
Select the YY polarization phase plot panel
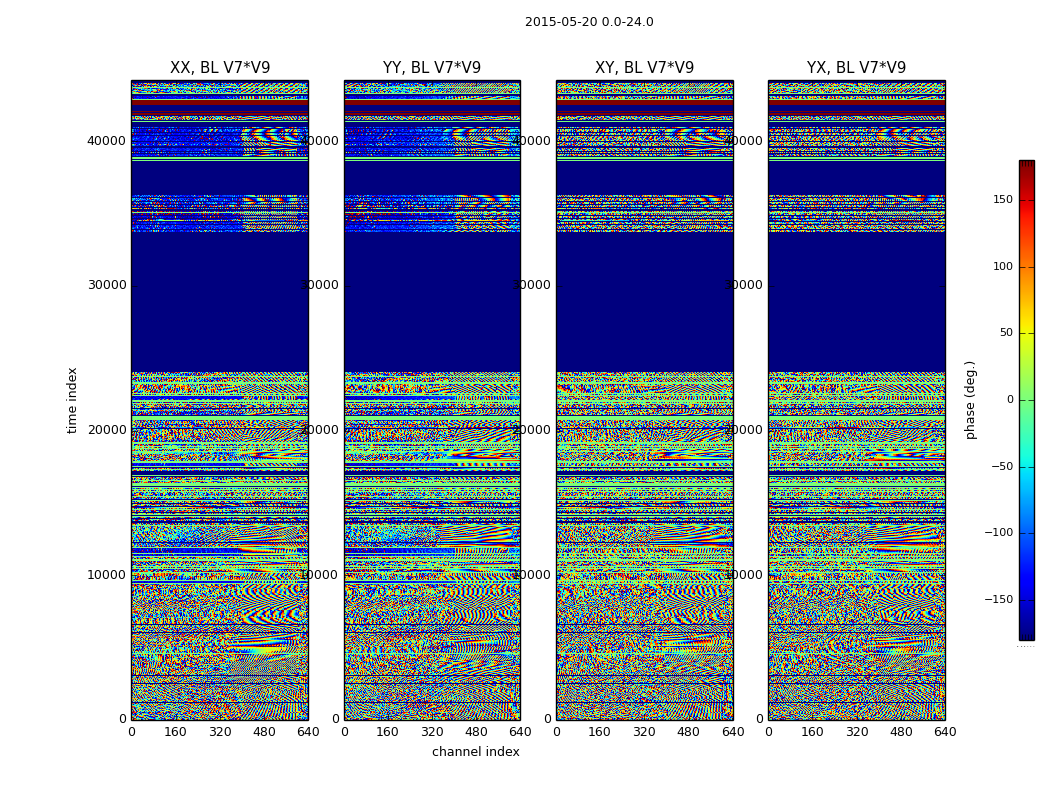click(432, 400)
